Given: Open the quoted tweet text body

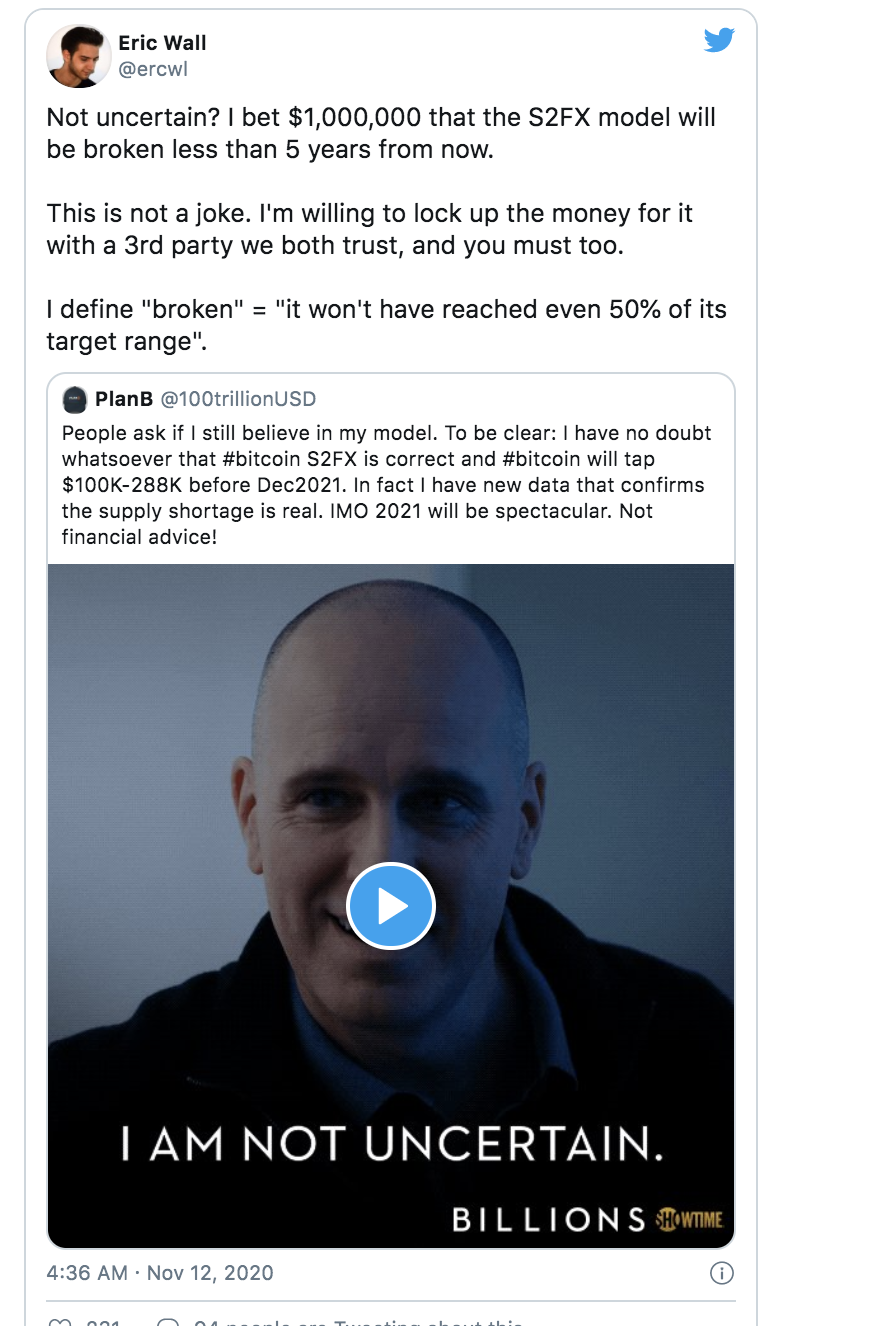Looking at the screenshot, I should [387, 485].
